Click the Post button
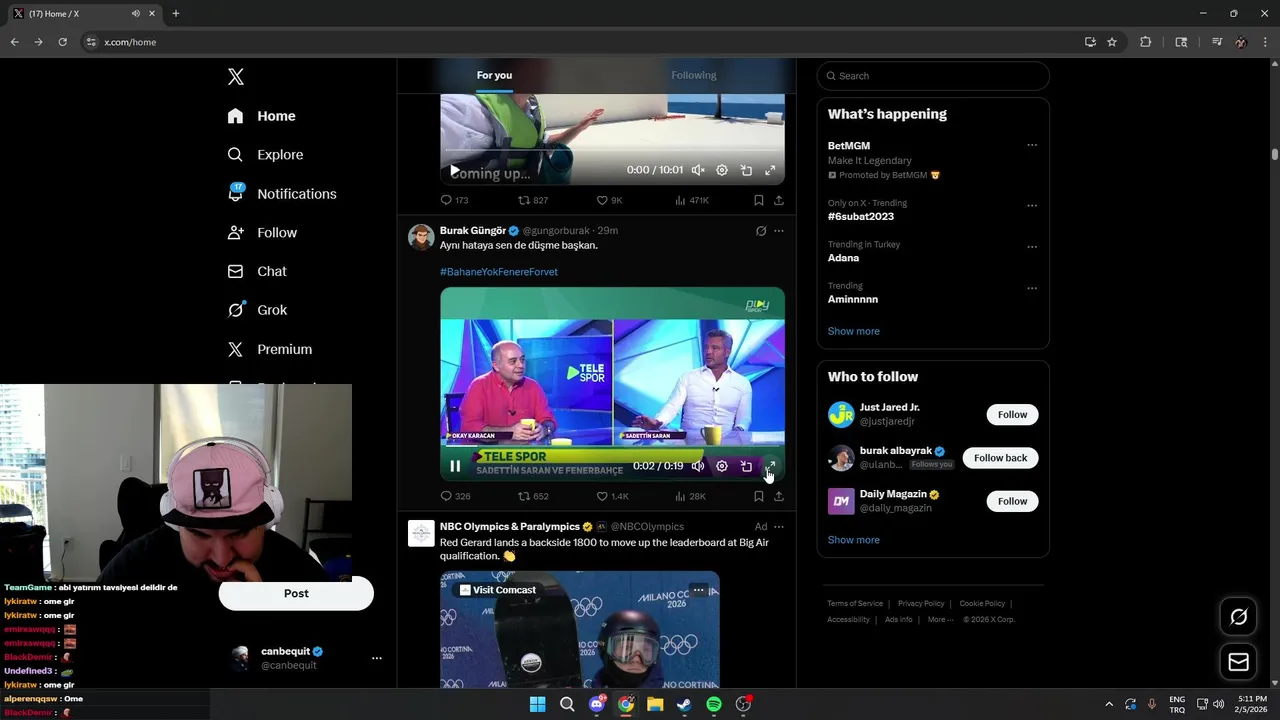This screenshot has height=720, width=1280. 296,593
